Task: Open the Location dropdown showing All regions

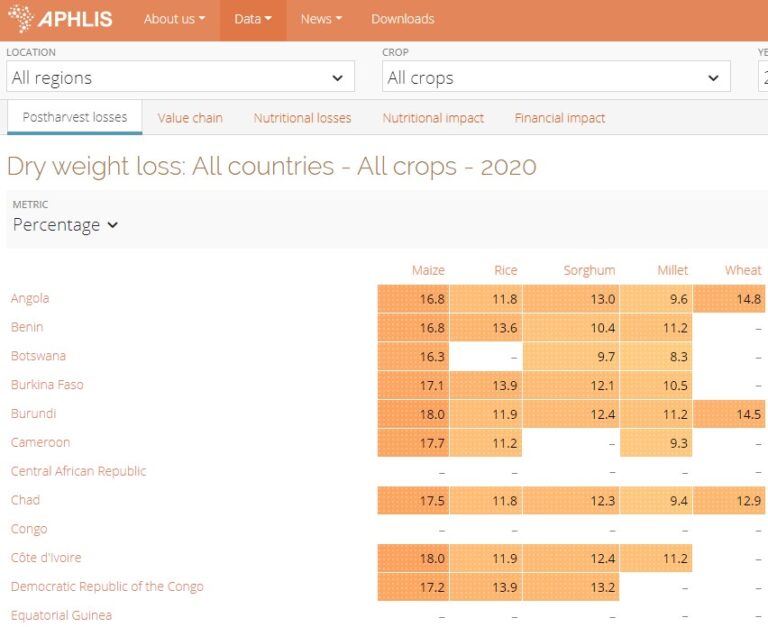Action: pyautogui.click(x=180, y=77)
